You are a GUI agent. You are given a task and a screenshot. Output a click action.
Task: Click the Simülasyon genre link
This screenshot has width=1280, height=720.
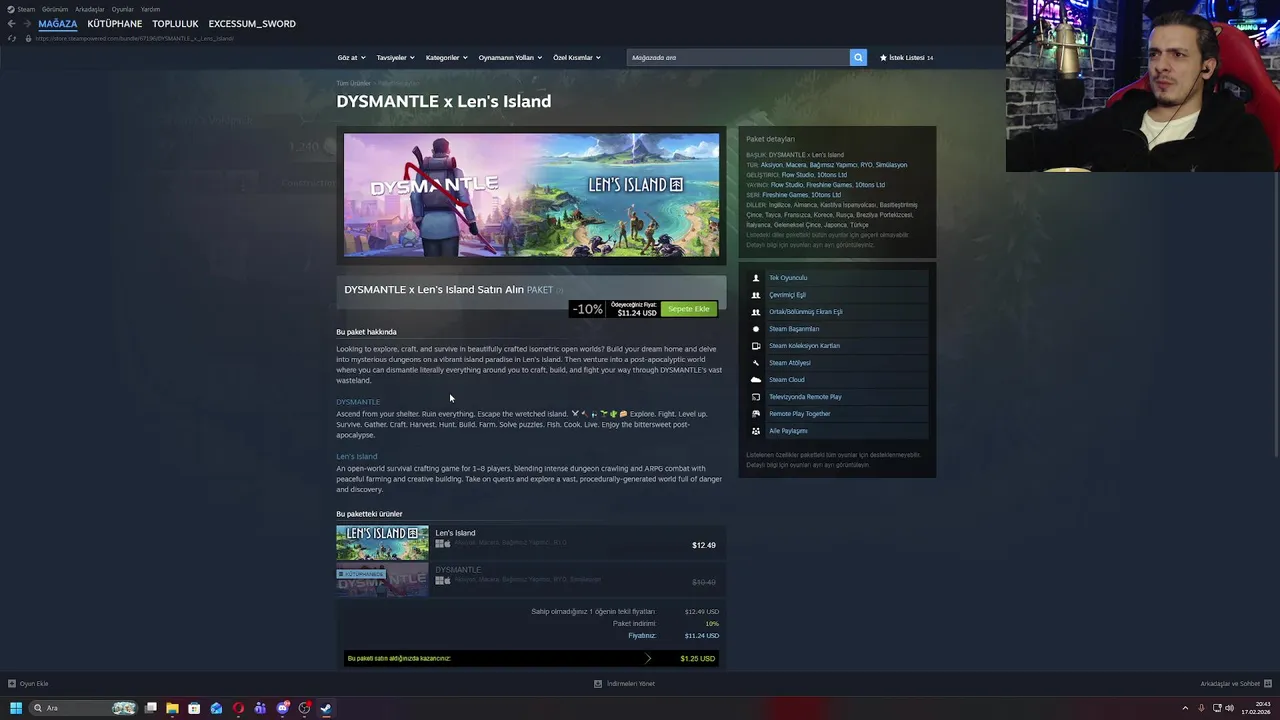click(x=892, y=165)
